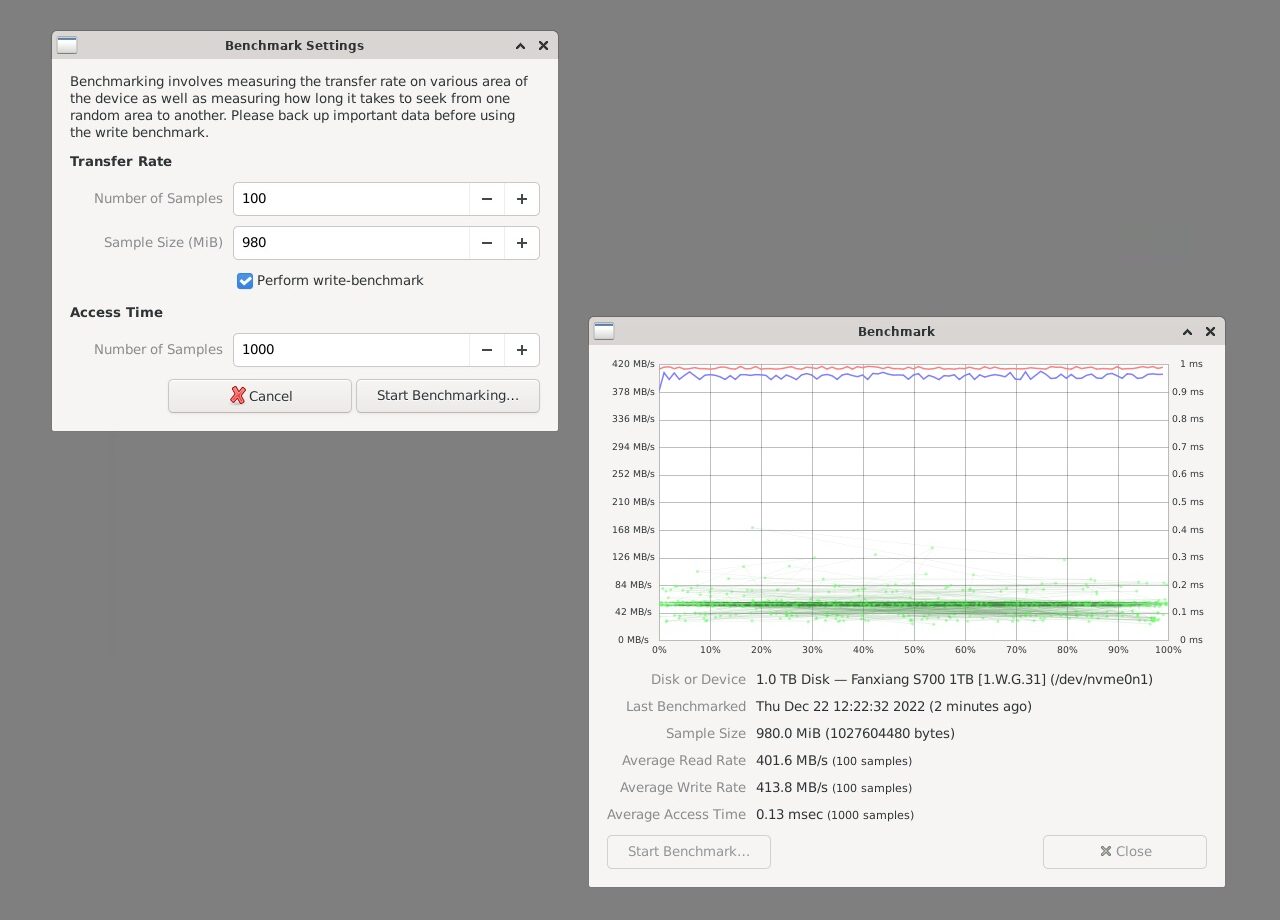Click the Sample Size input field
Image resolution: width=1280 pixels, height=920 pixels.
pyautogui.click(x=350, y=243)
